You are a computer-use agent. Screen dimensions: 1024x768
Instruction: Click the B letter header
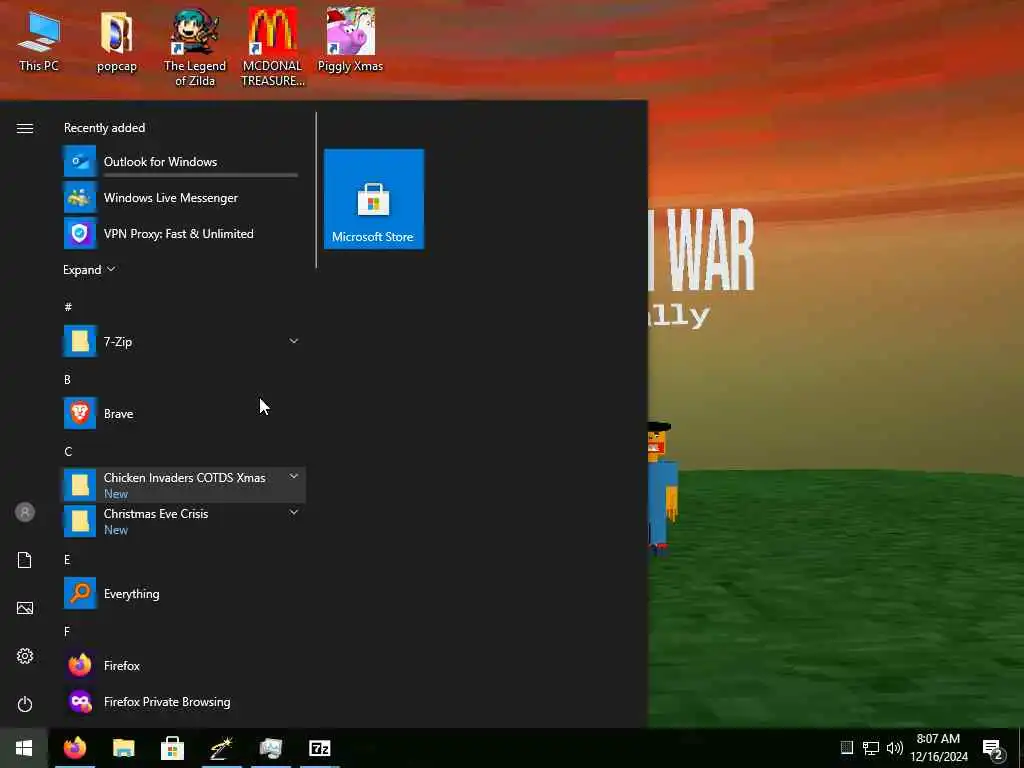[x=67, y=379]
